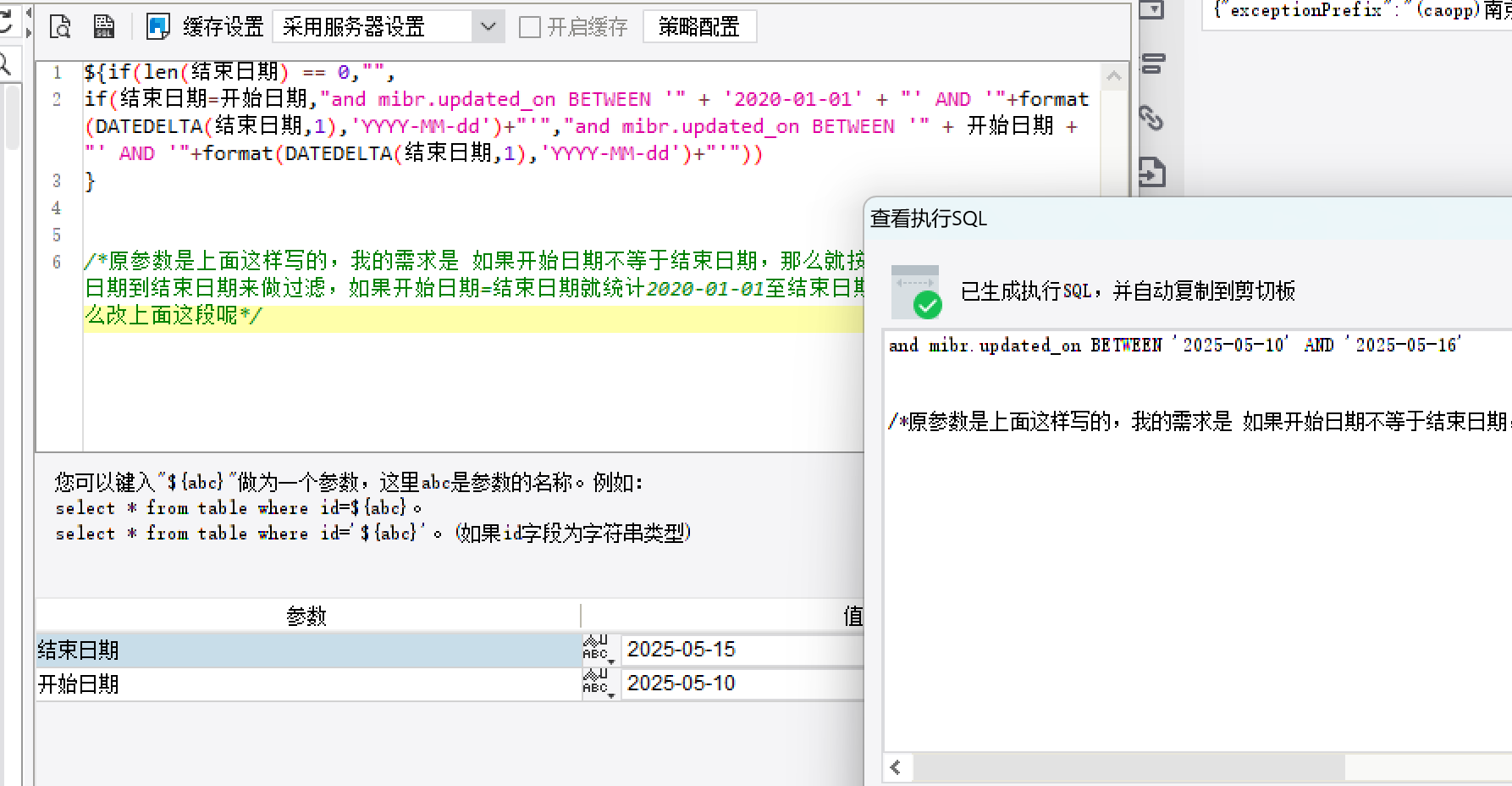Click the 查看执行SQL dialog title
This screenshot has width=1512, height=786.
tap(929, 219)
